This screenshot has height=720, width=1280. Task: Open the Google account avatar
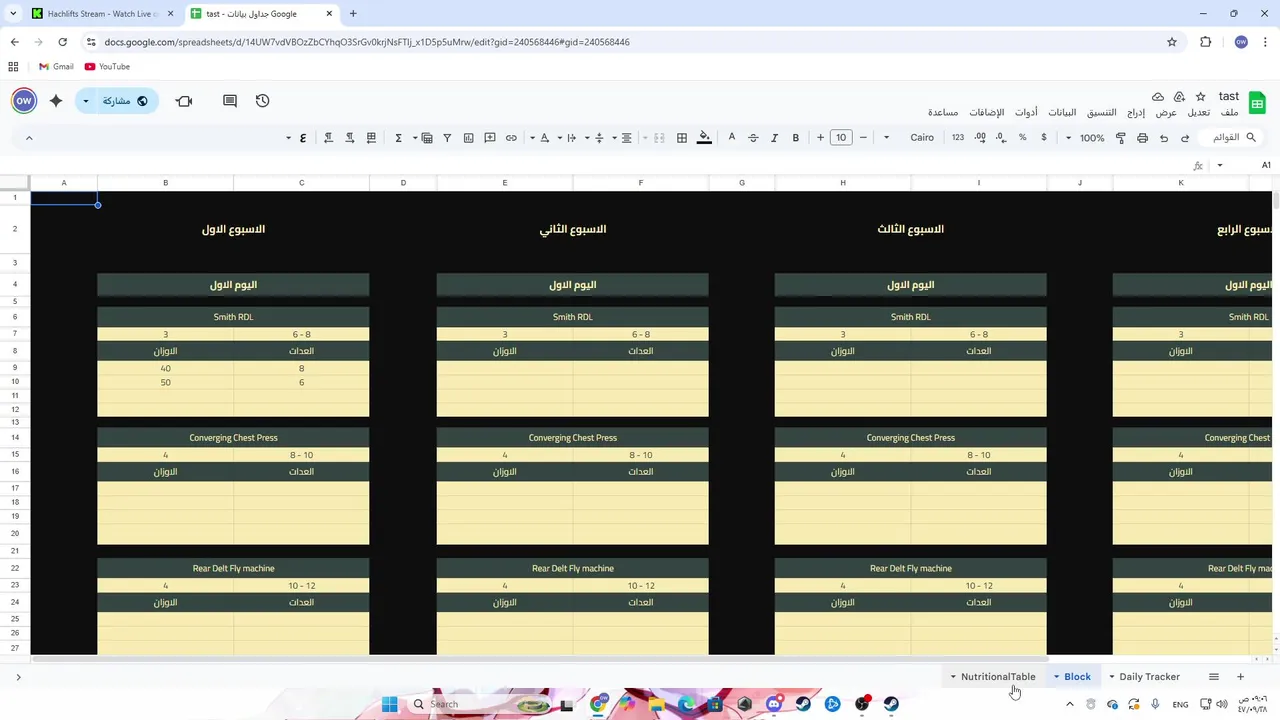[24, 101]
